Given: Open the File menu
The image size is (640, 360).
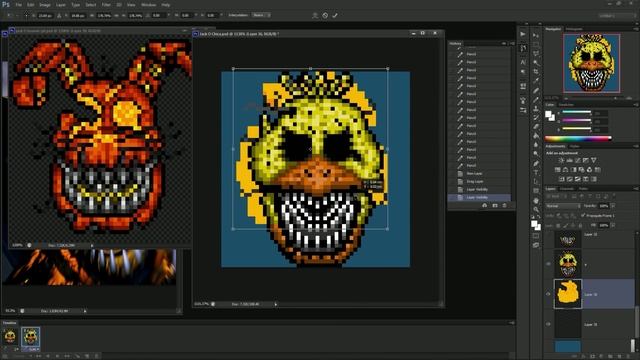Looking at the screenshot, I should tap(19, 5).
